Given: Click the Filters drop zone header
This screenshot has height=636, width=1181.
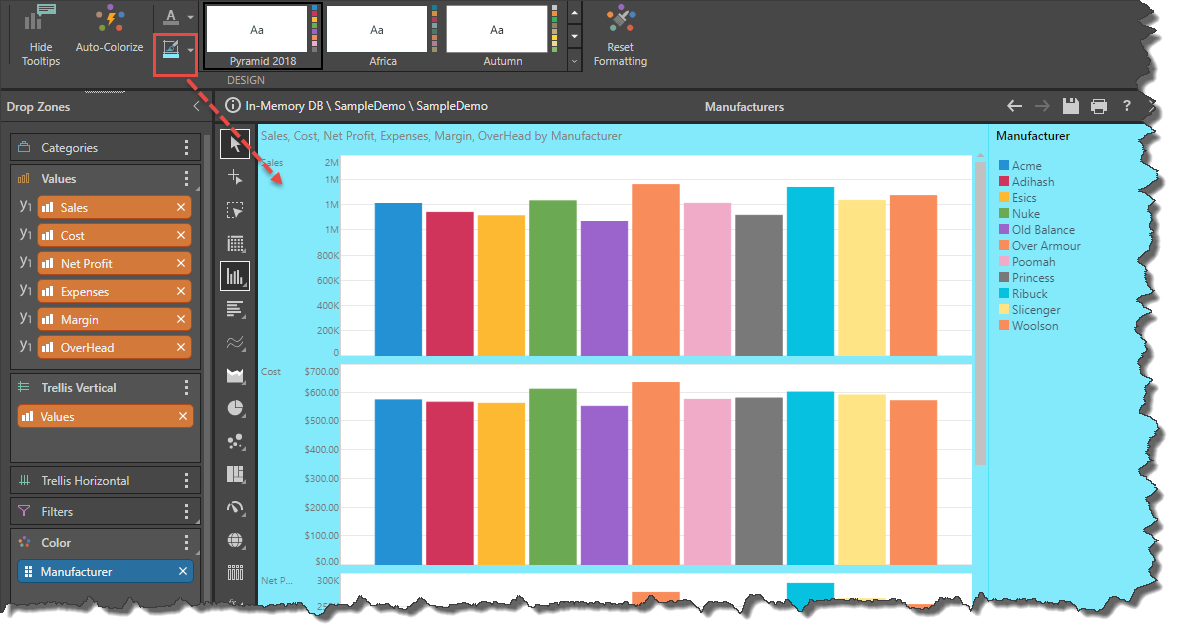Looking at the screenshot, I should click(x=105, y=512).
